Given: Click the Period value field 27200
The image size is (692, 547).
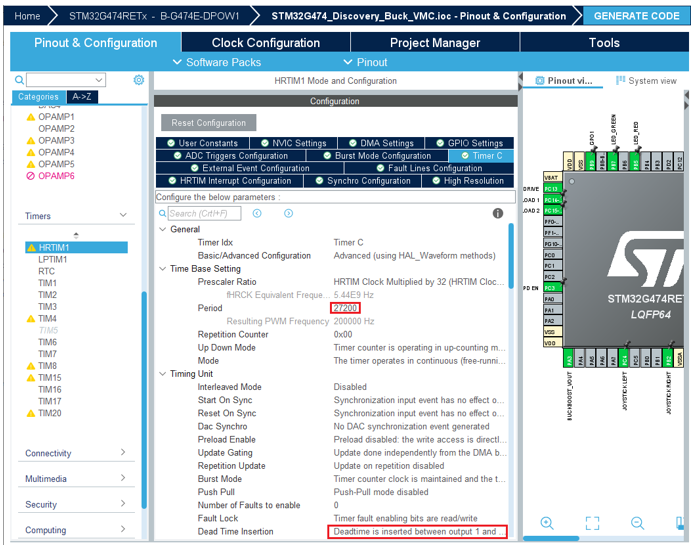Looking at the screenshot, I should click(x=345, y=308).
